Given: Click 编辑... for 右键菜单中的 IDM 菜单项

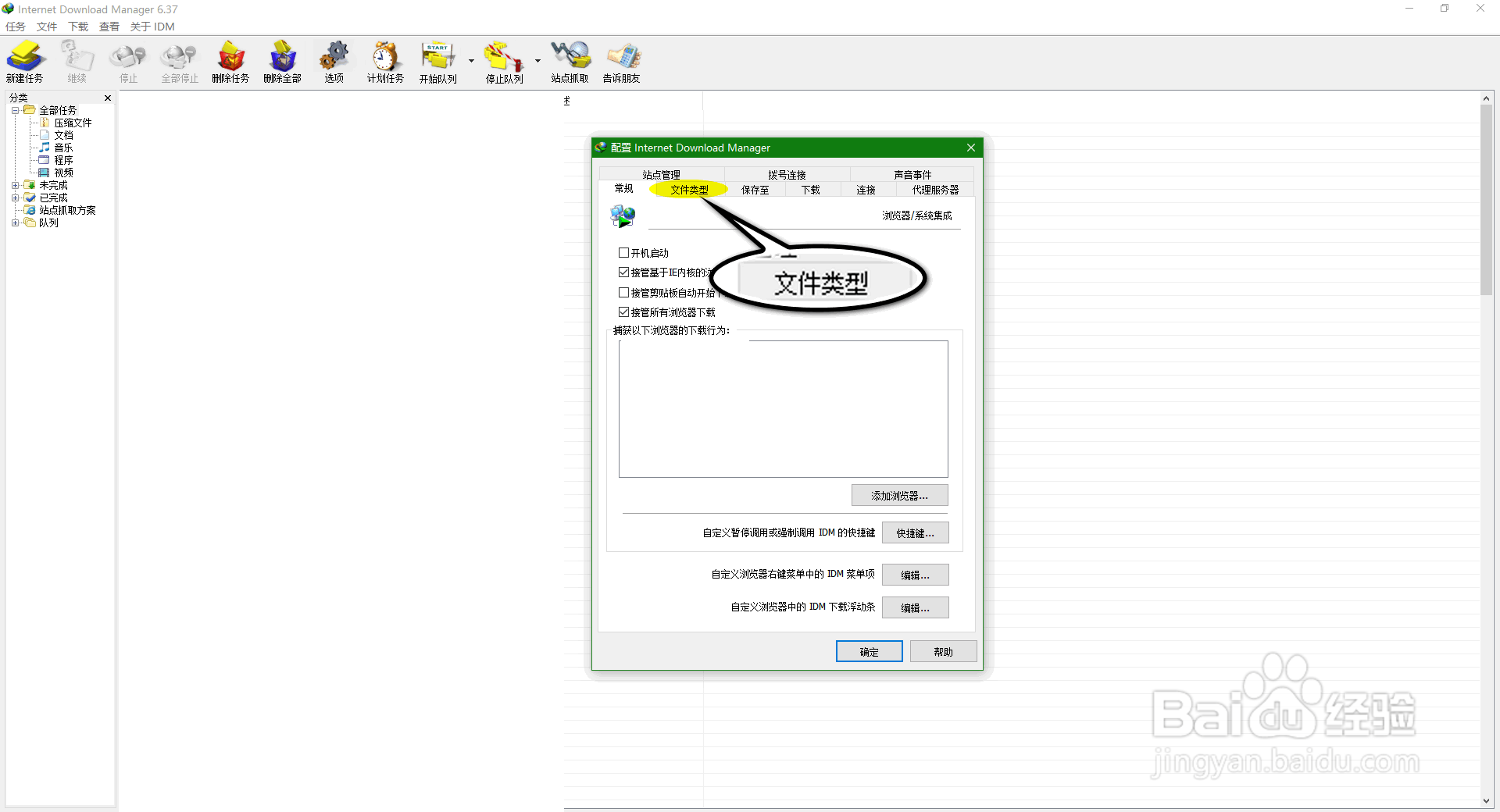Looking at the screenshot, I should pyautogui.click(x=915, y=575).
